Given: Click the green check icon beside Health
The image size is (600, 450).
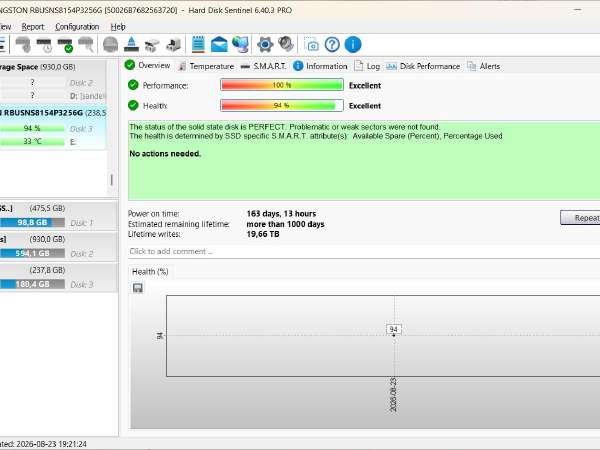Looking at the screenshot, I should click(x=133, y=105).
